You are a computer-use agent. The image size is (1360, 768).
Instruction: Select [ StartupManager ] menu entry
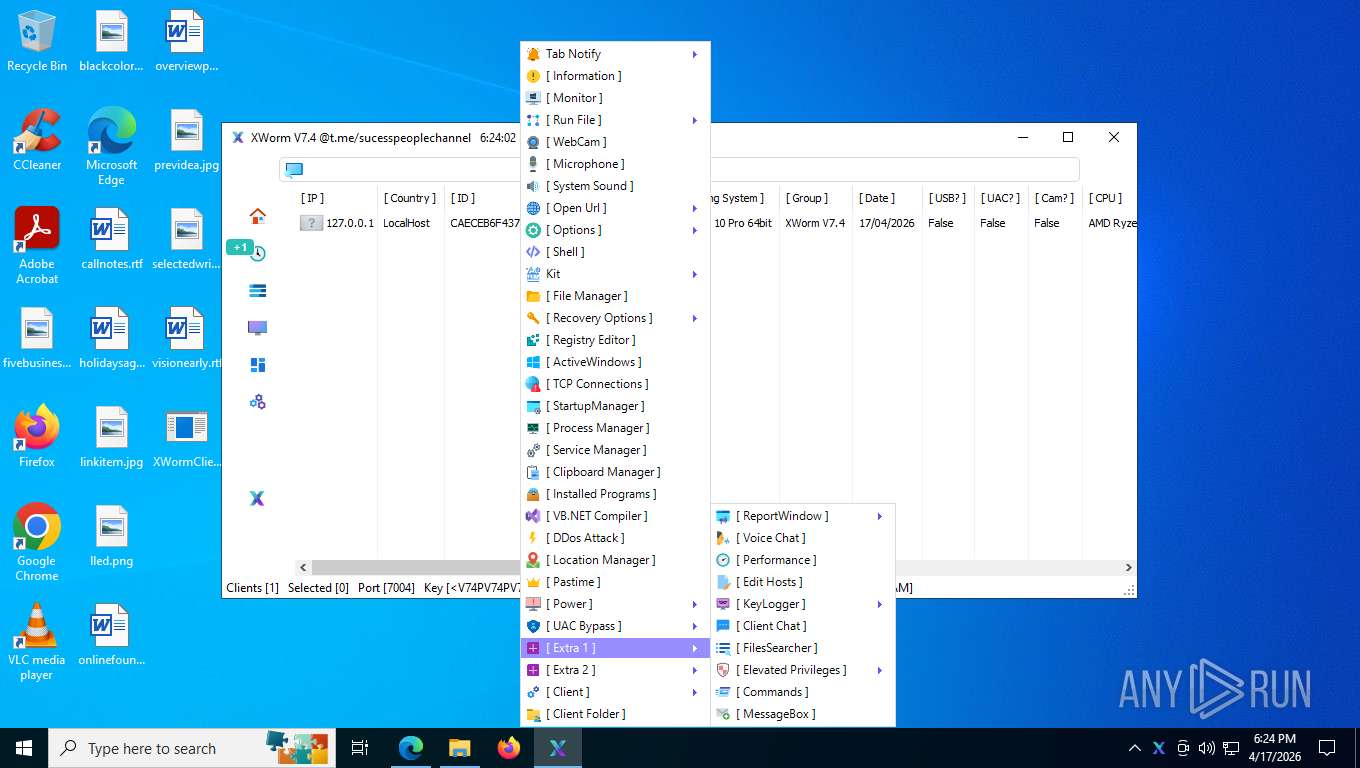615,406
